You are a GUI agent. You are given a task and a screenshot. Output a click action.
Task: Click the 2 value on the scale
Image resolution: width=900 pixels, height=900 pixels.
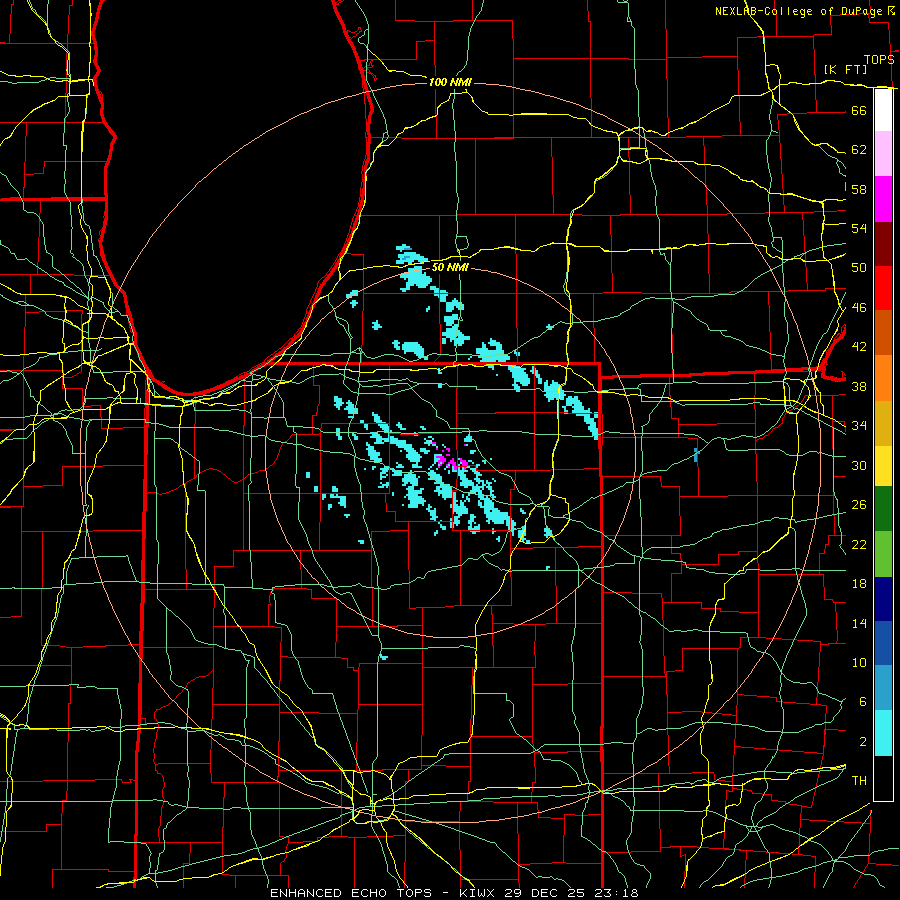[862, 742]
